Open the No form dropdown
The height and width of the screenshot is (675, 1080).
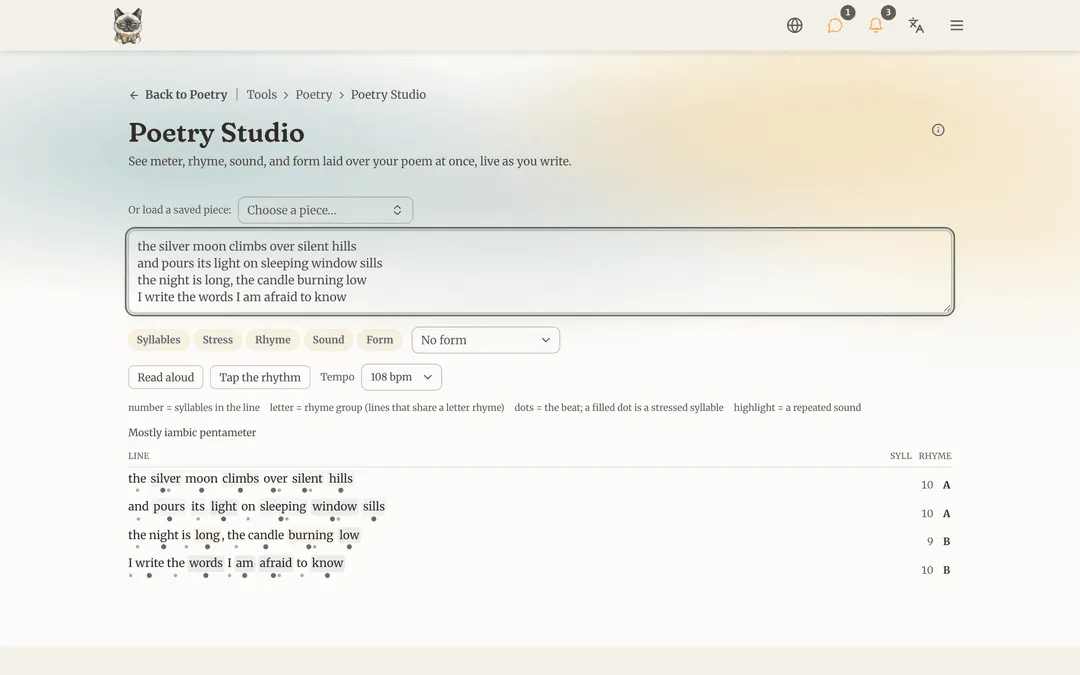(486, 340)
